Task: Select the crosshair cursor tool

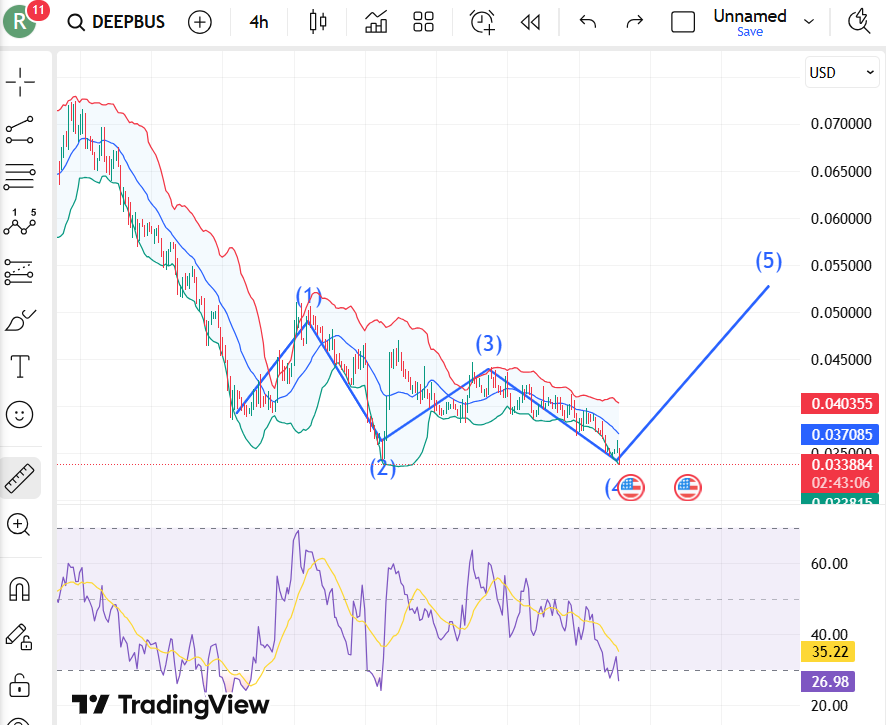Action: pos(20,82)
